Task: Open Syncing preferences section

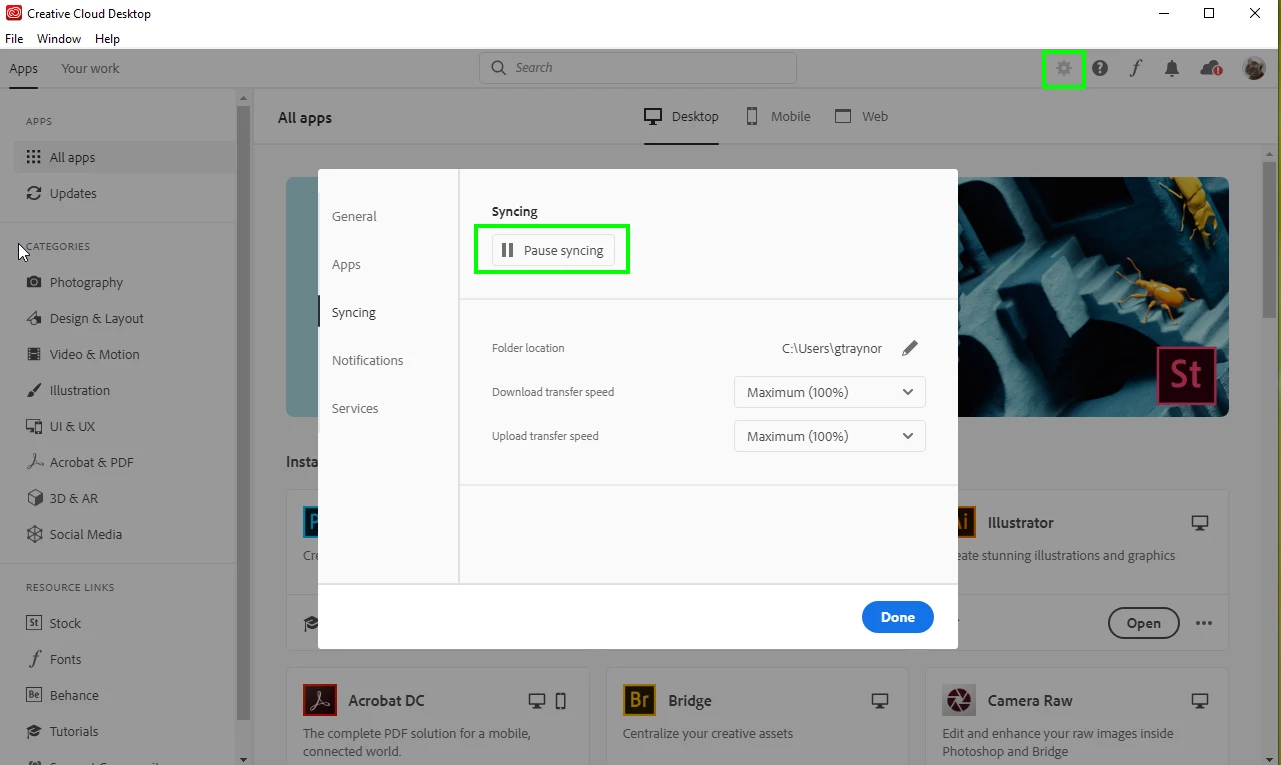Action: click(354, 312)
